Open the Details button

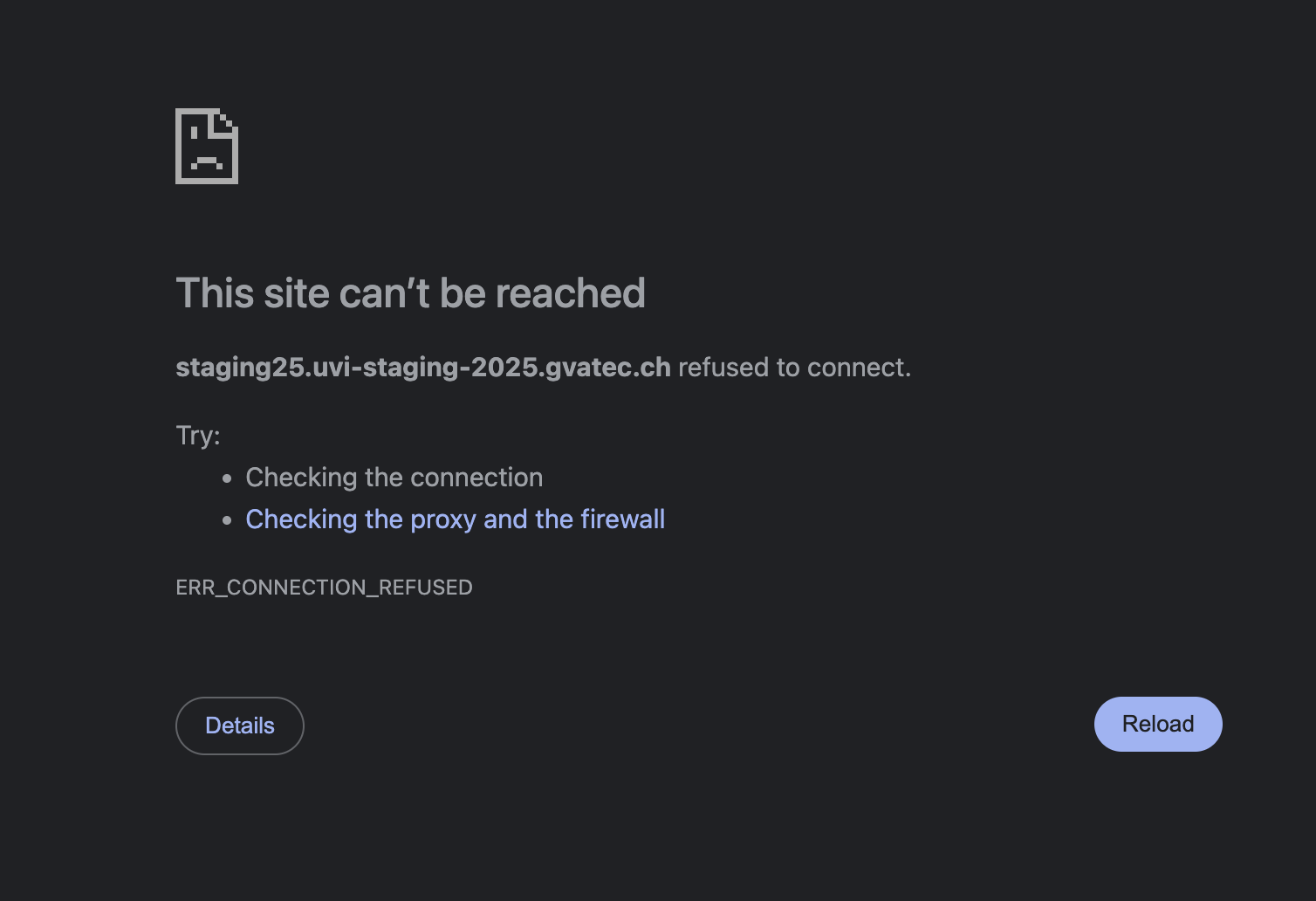click(240, 726)
